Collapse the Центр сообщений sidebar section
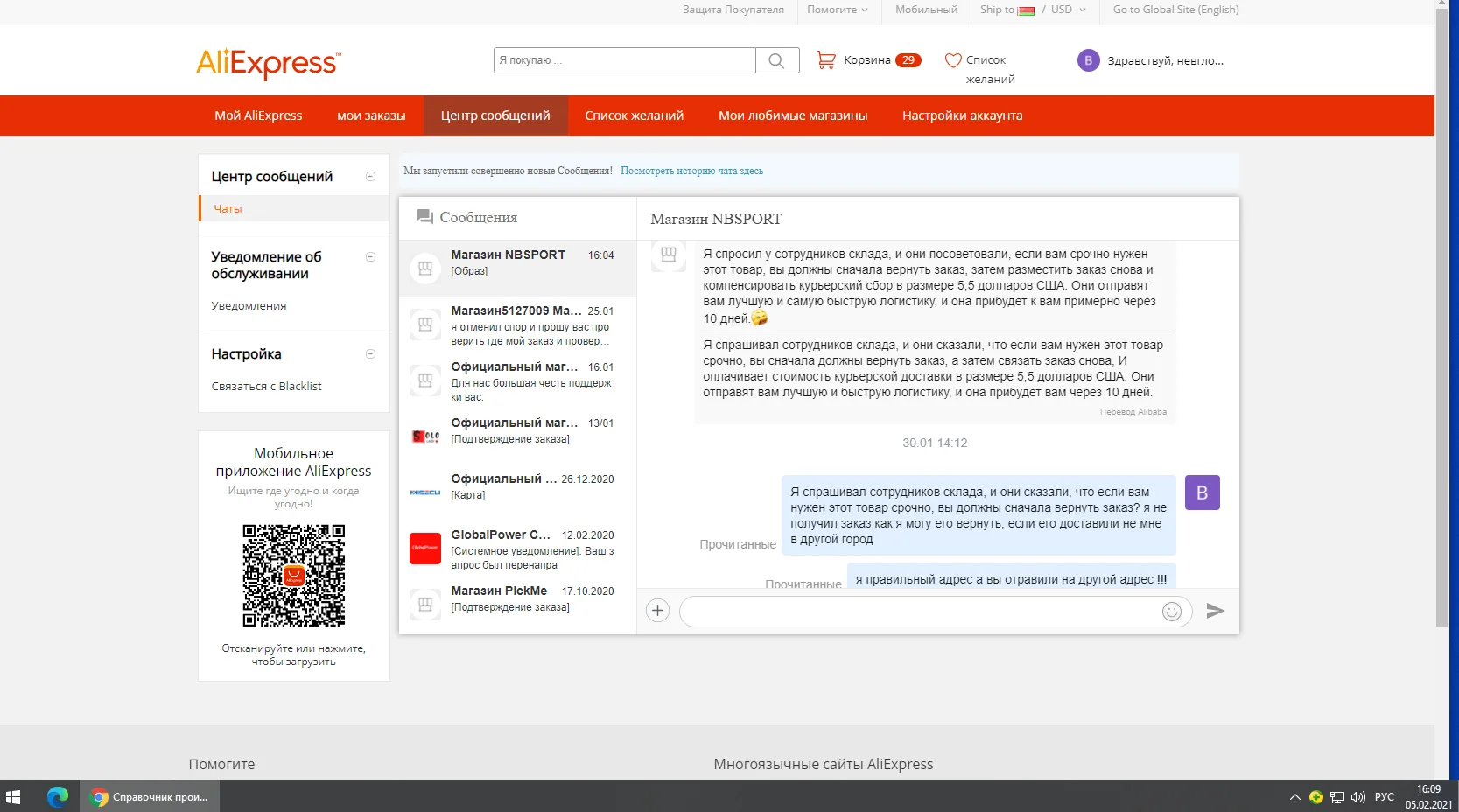This screenshot has height=812, width=1459. (x=370, y=177)
